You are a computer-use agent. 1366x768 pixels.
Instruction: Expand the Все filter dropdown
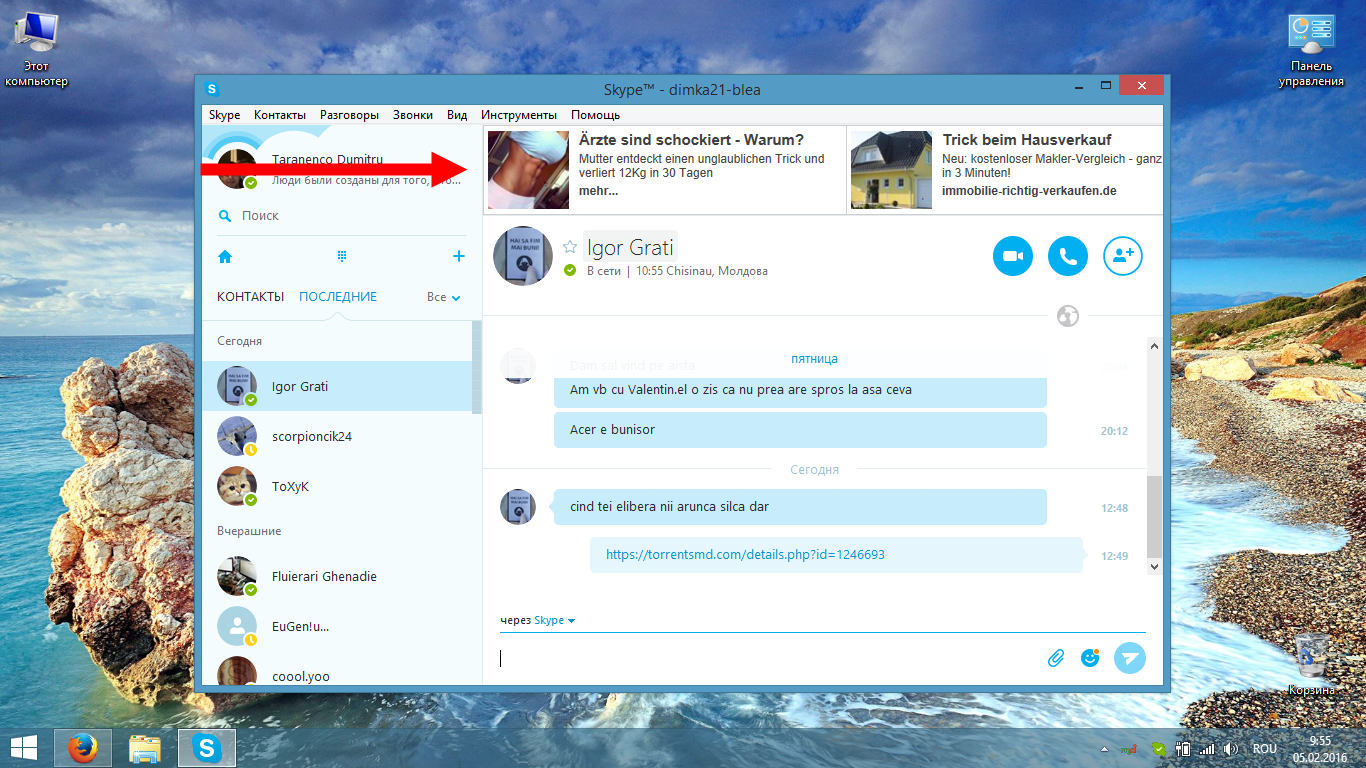(x=444, y=297)
